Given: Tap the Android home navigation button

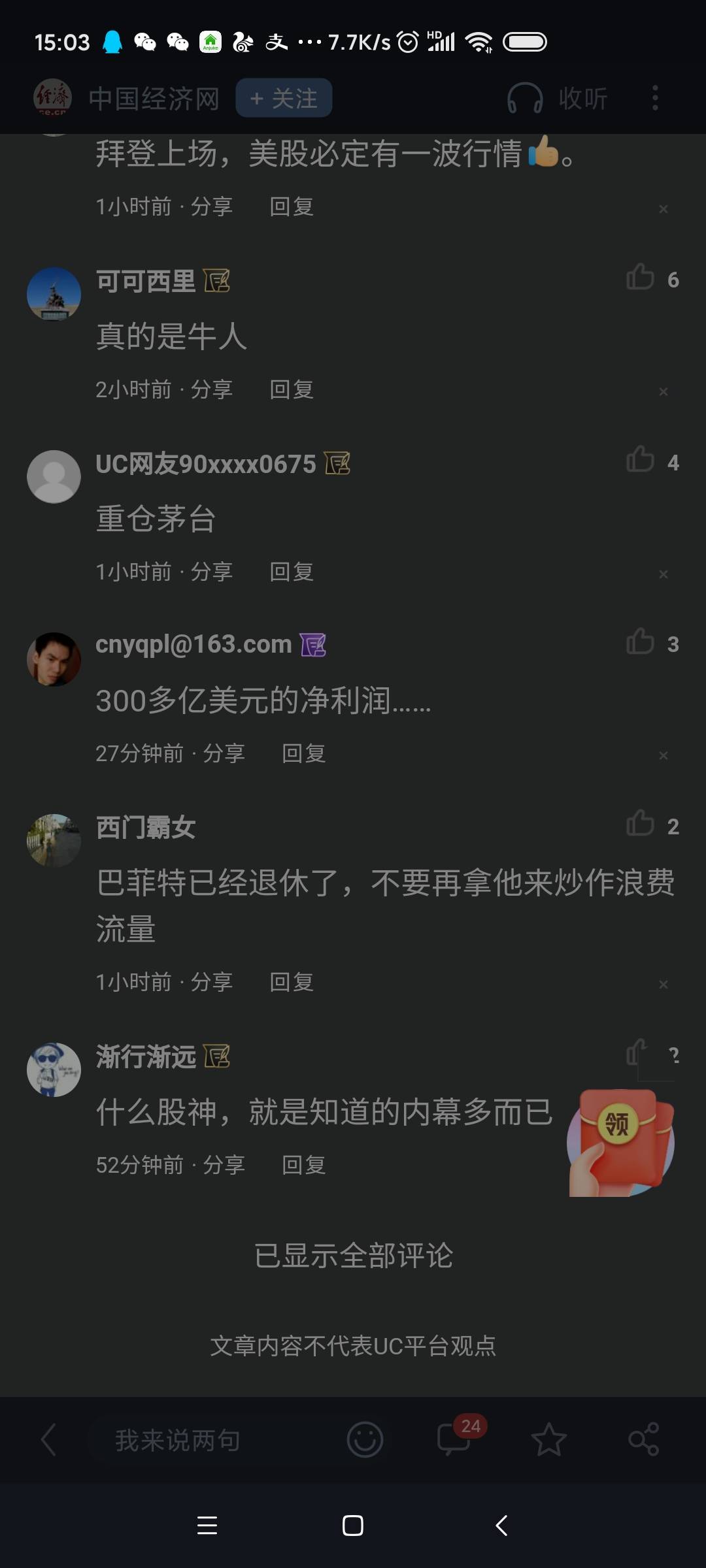Looking at the screenshot, I should pos(353,1526).
